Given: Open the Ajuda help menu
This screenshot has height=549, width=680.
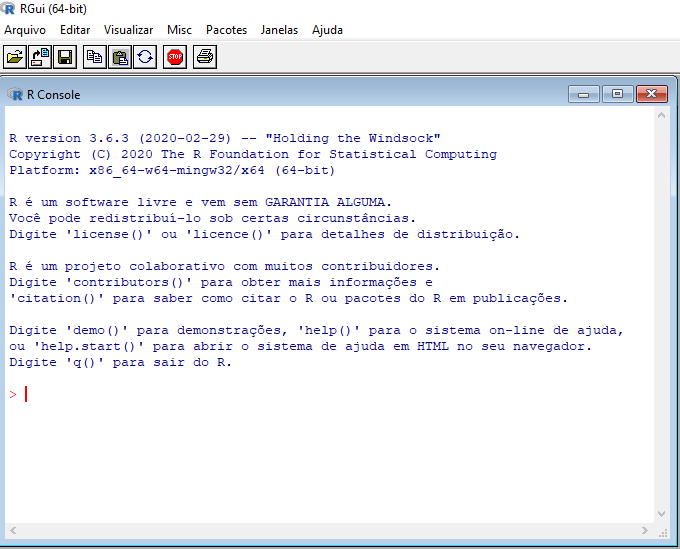Looking at the screenshot, I should coord(327,30).
